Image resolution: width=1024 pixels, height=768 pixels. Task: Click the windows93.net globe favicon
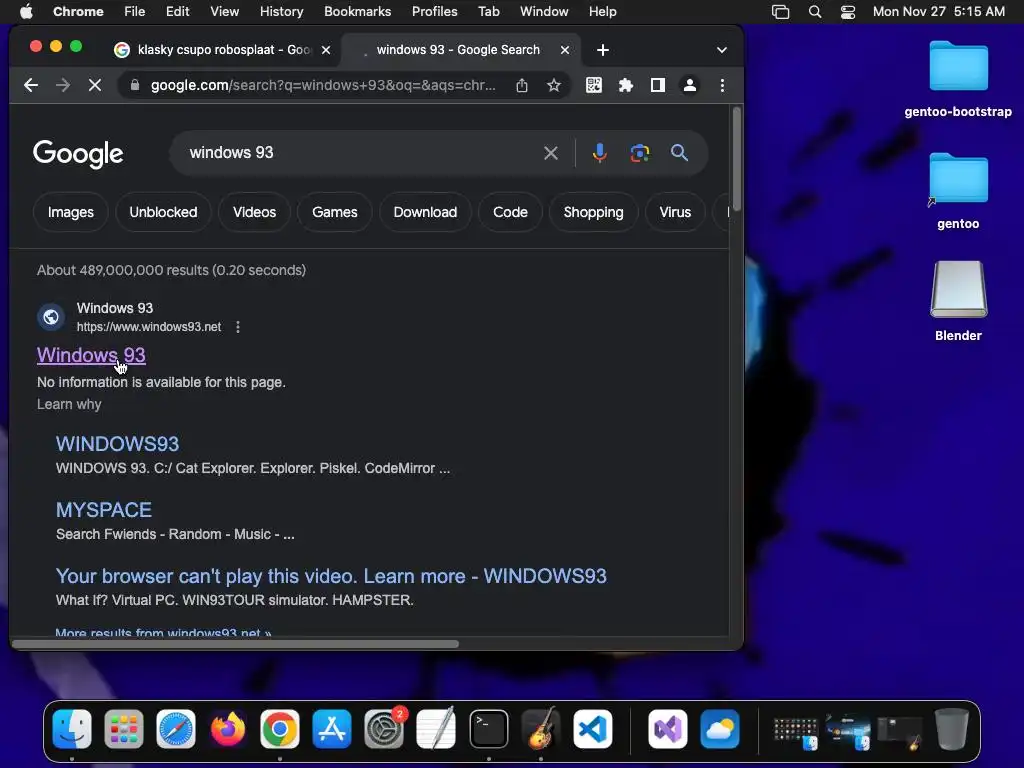coord(51,317)
